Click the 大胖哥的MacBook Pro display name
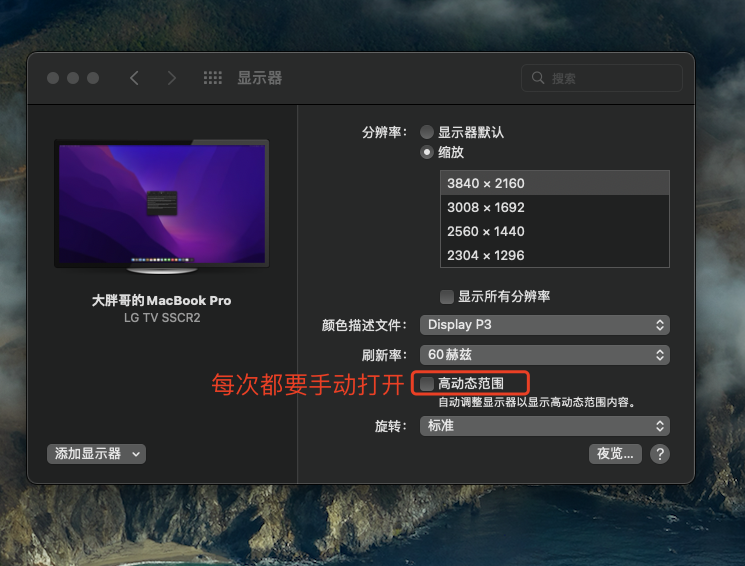Screen dimensions: 745x566 pyautogui.click(x=162, y=300)
